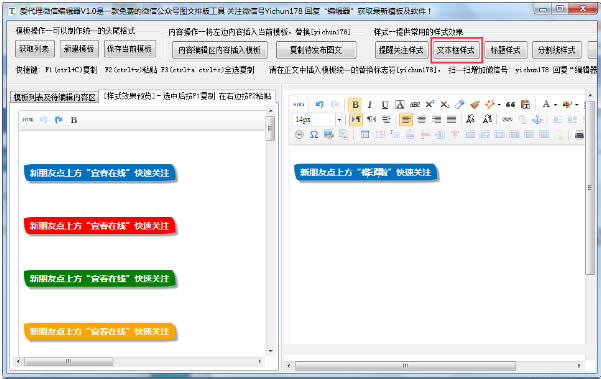Click the 复制待发布图文 button

[x=316, y=50]
